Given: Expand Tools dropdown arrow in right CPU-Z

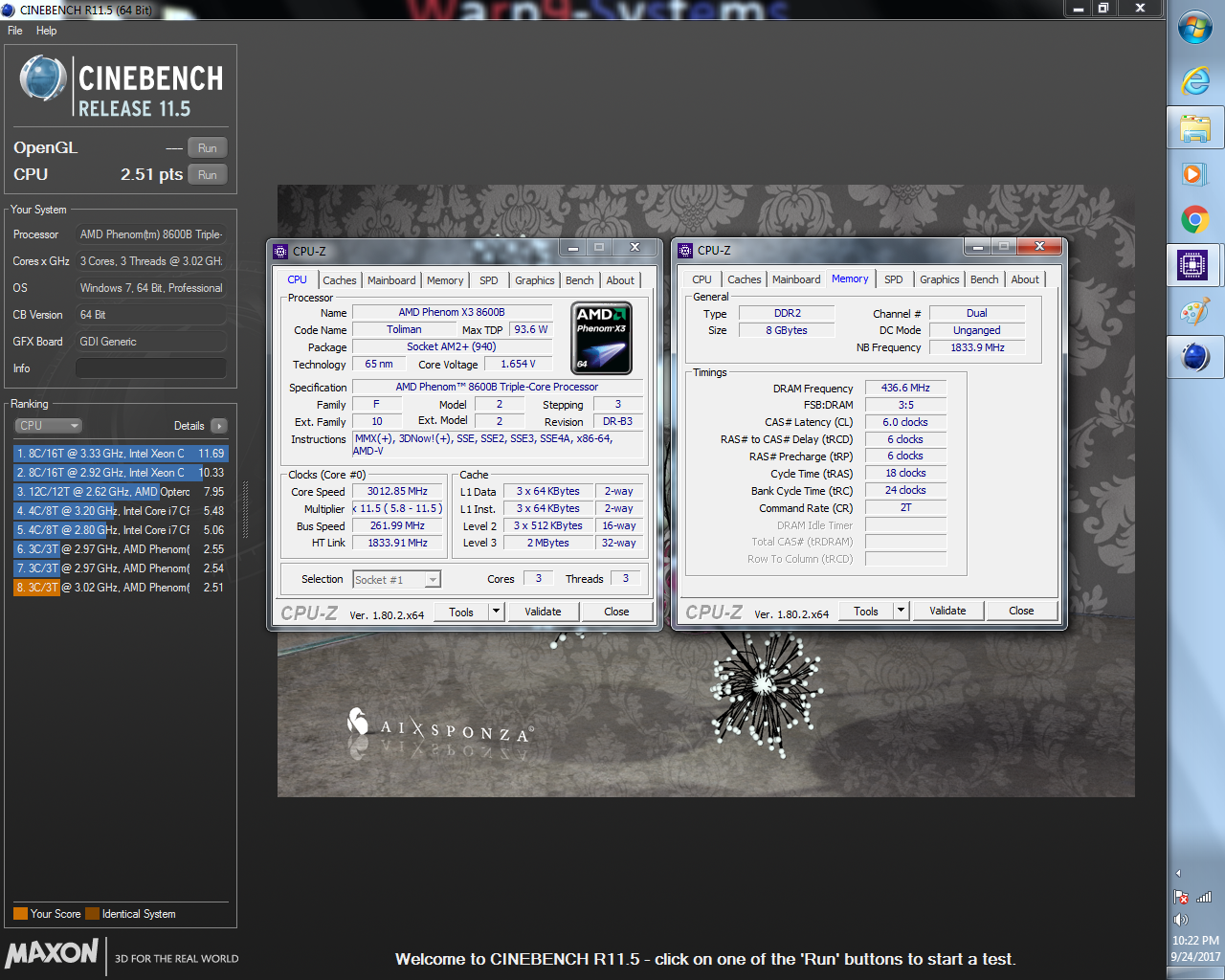Looking at the screenshot, I should (x=901, y=611).
